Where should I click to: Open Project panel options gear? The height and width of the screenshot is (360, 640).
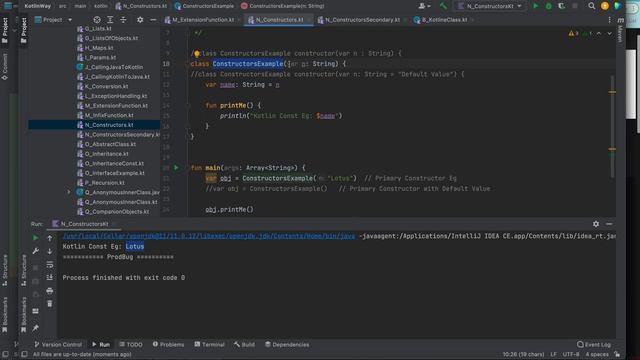point(140,20)
